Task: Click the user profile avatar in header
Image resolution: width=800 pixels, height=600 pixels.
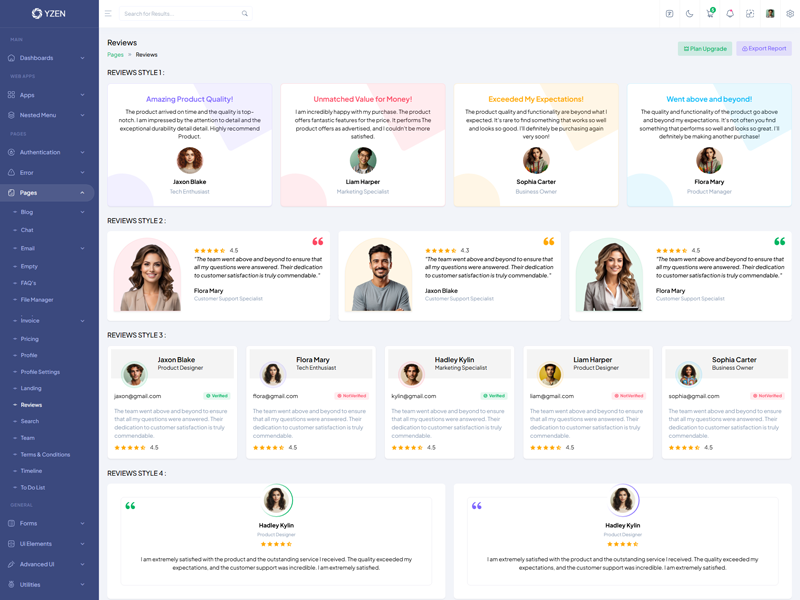Action: pyautogui.click(x=770, y=14)
